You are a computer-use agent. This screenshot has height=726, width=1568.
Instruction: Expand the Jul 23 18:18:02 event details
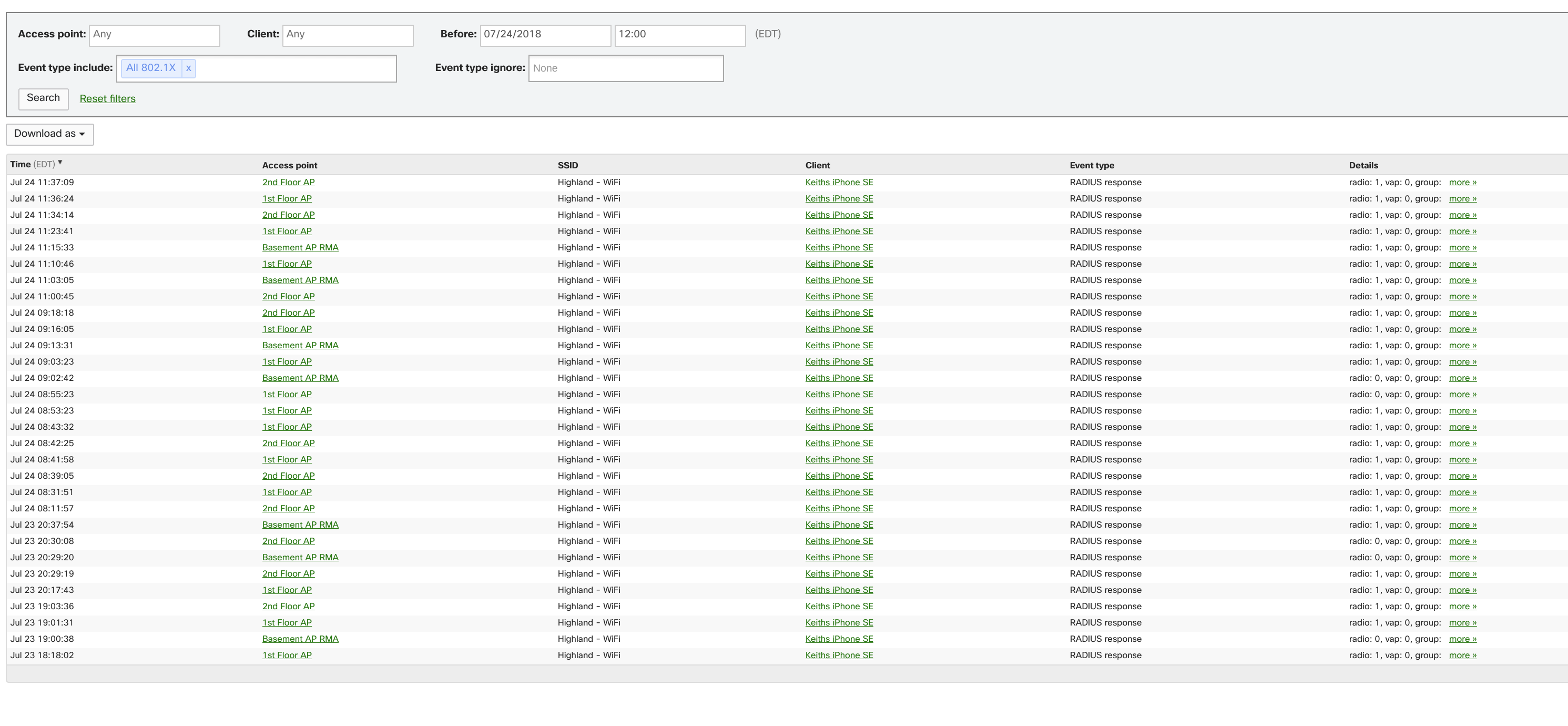[x=1463, y=655]
